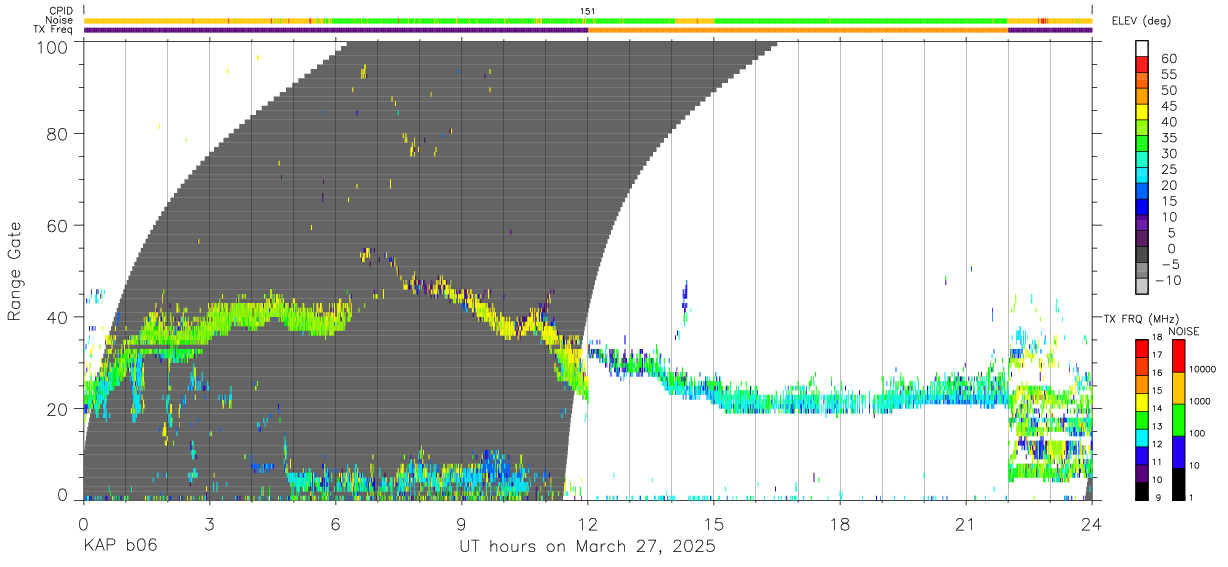1228x567 pixels.
Task: Pick the white top segment of ELEV bar
Action: [x=1143, y=48]
